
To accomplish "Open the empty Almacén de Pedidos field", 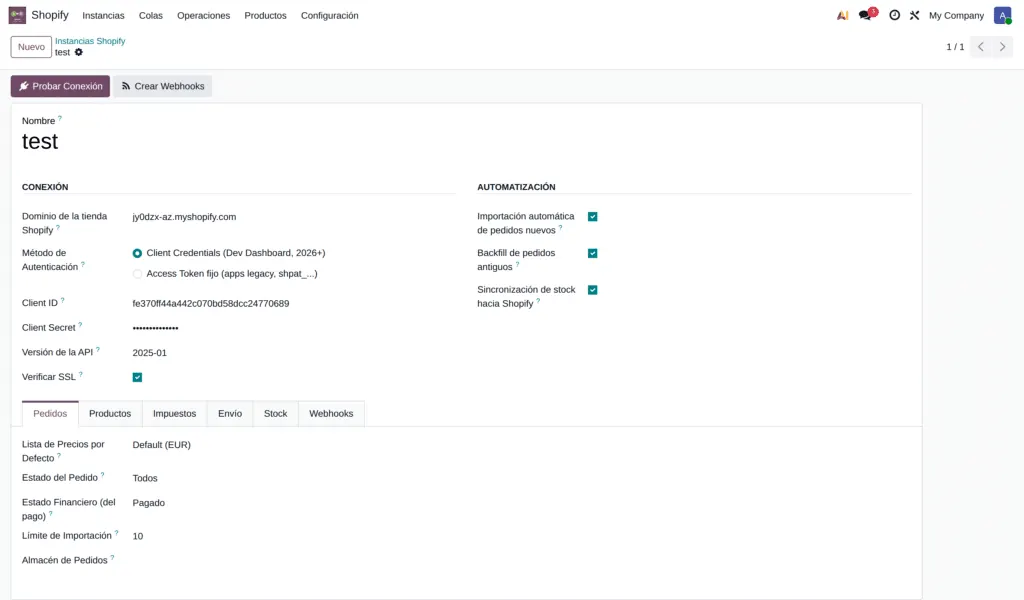I will pyautogui.click(x=293, y=560).
